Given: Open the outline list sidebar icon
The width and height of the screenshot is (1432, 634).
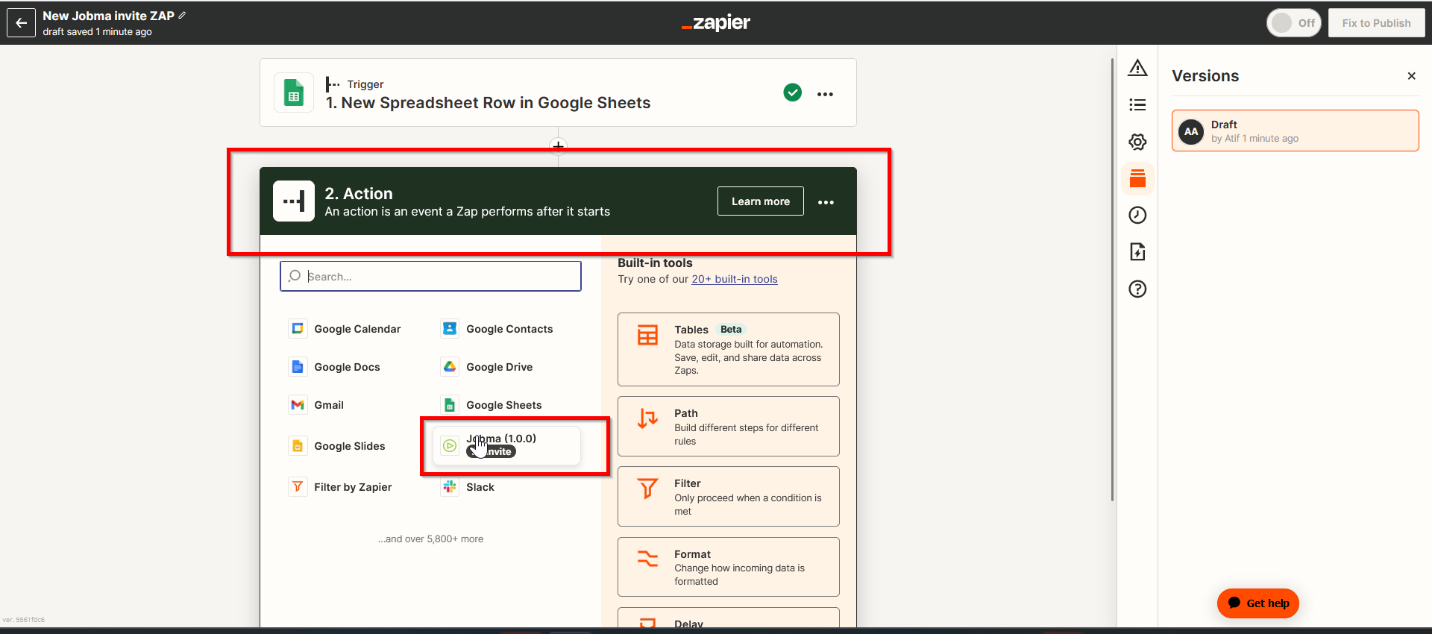Looking at the screenshot, I should click(1137, 104).
